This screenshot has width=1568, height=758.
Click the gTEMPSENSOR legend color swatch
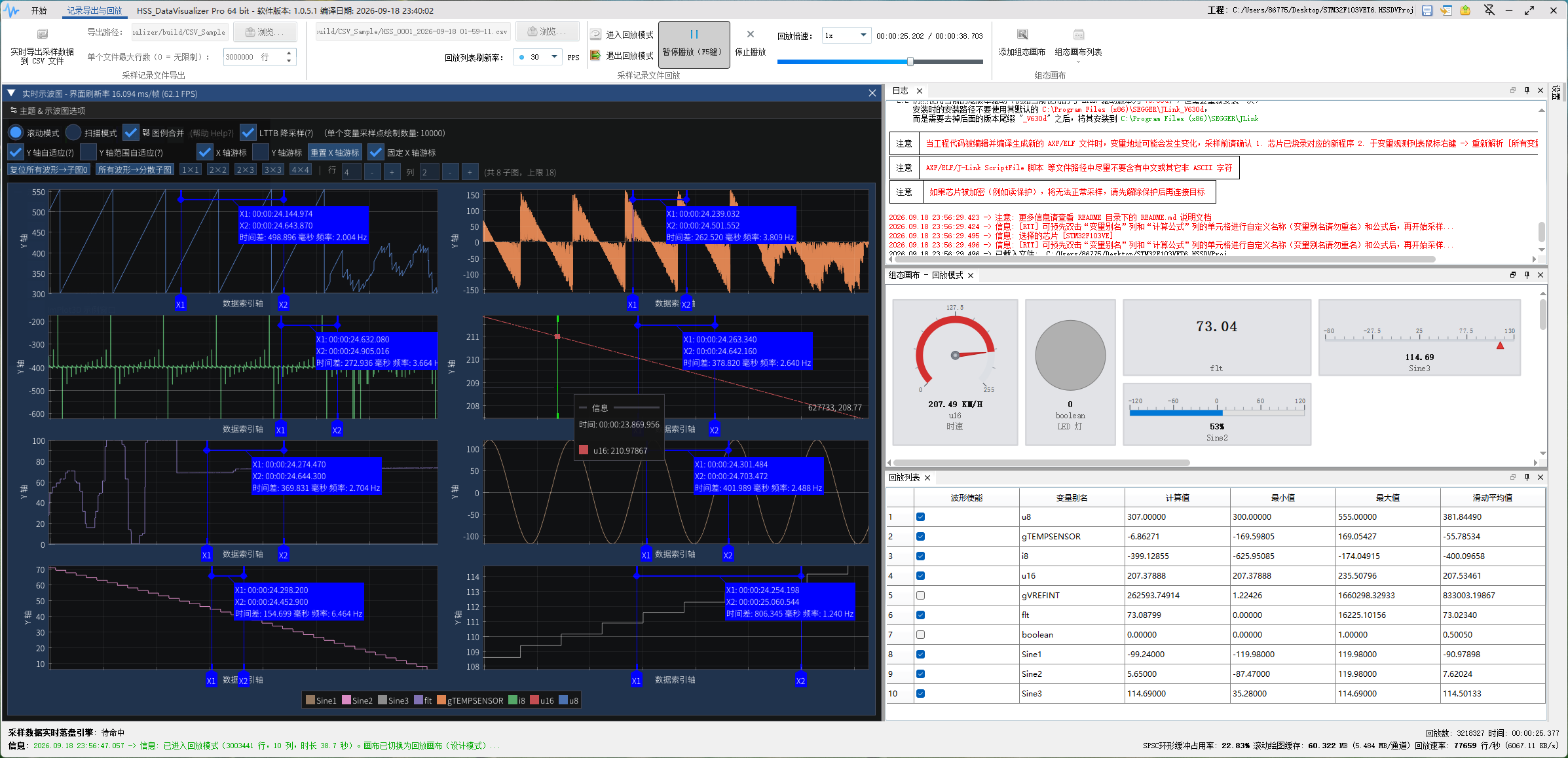click(x=441, y=700)
